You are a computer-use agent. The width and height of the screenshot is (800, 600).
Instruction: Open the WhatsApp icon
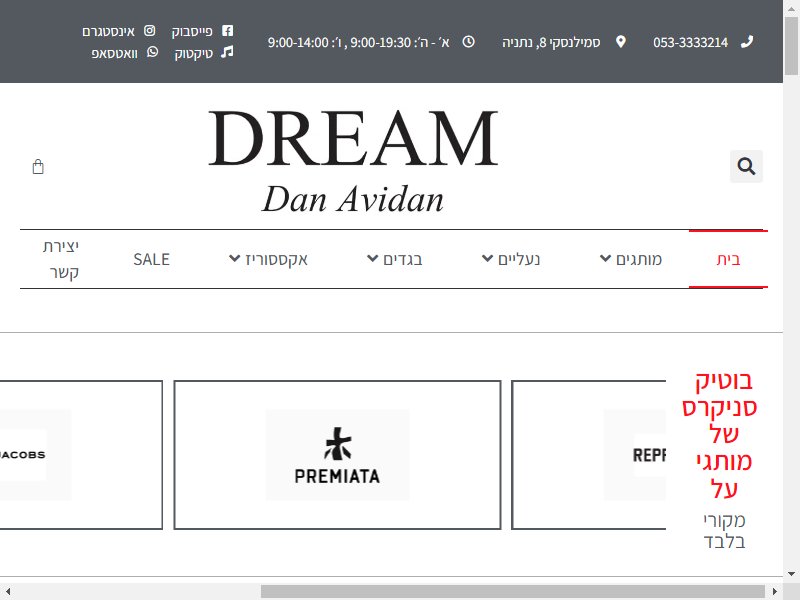(153, 52)
